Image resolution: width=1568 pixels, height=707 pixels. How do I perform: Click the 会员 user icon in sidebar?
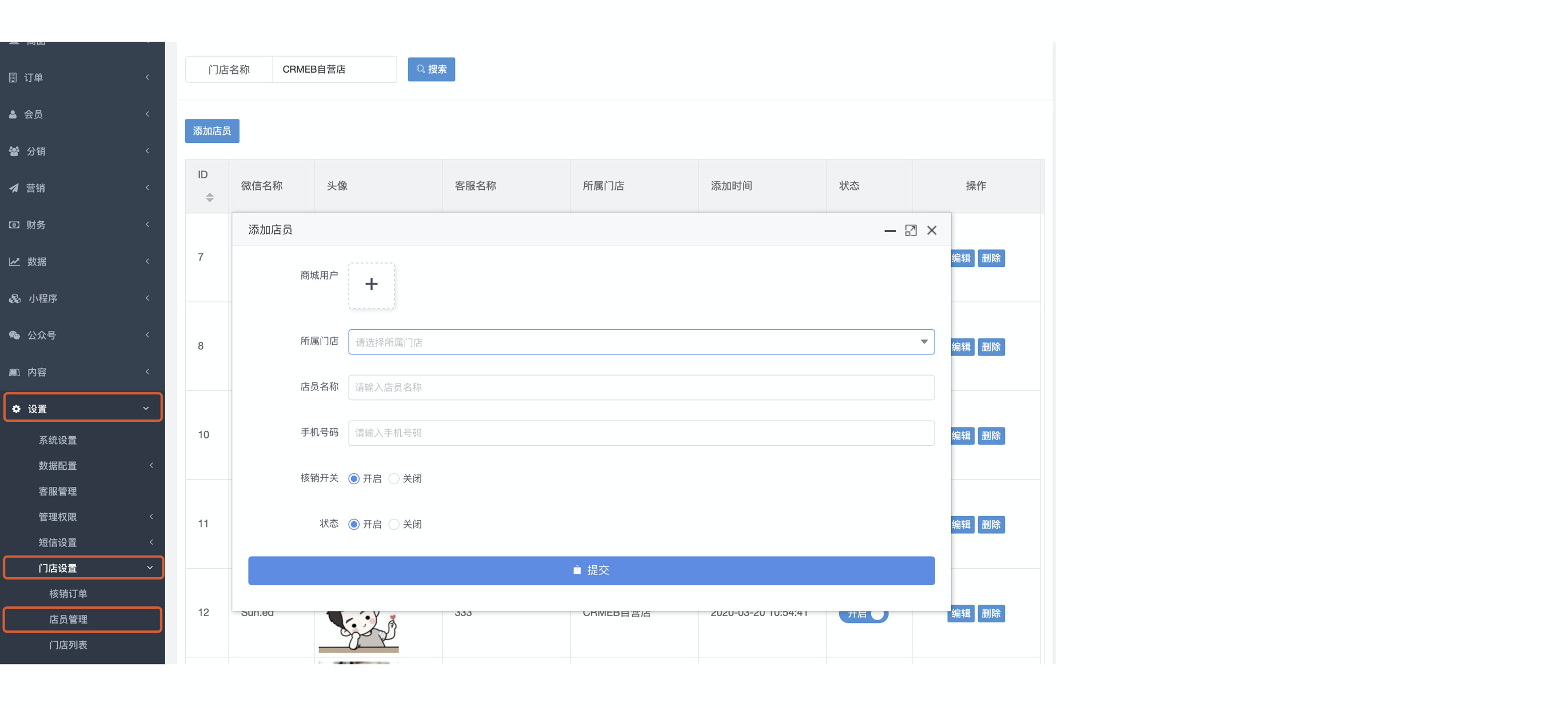tap(13, 114)
